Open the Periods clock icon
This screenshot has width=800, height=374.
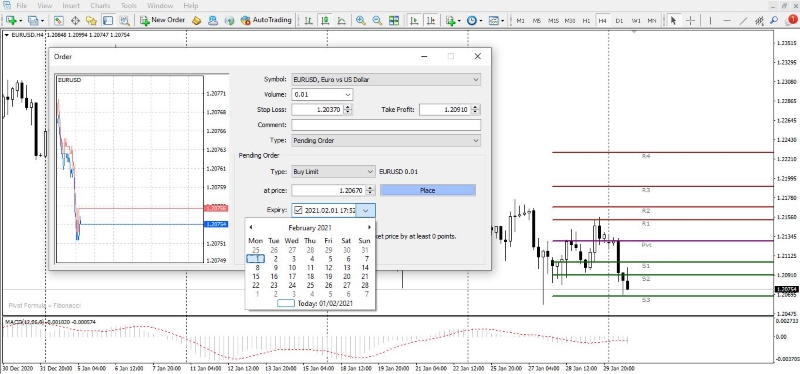(471, 20)
